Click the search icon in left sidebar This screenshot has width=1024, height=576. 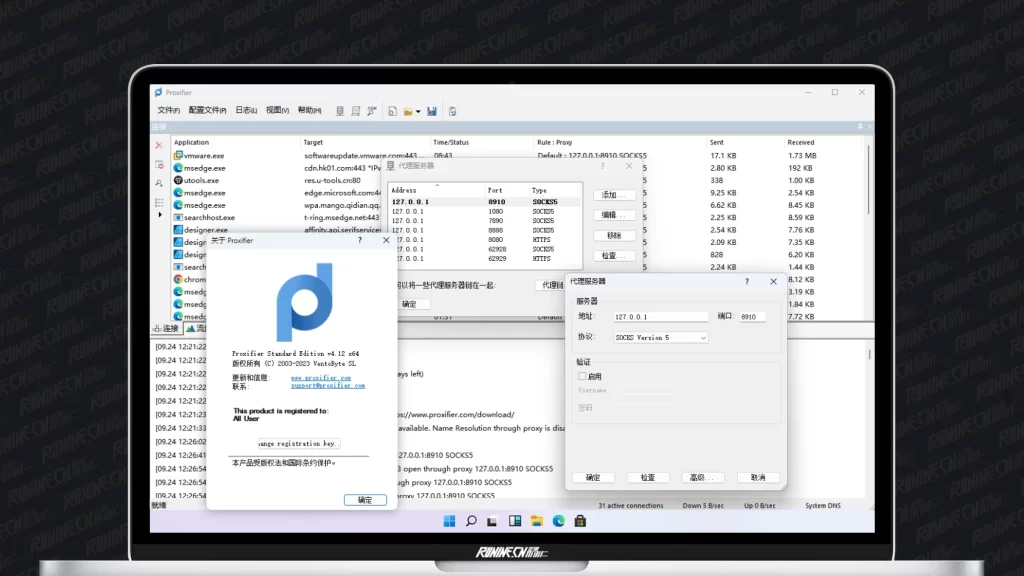[159, 182]
